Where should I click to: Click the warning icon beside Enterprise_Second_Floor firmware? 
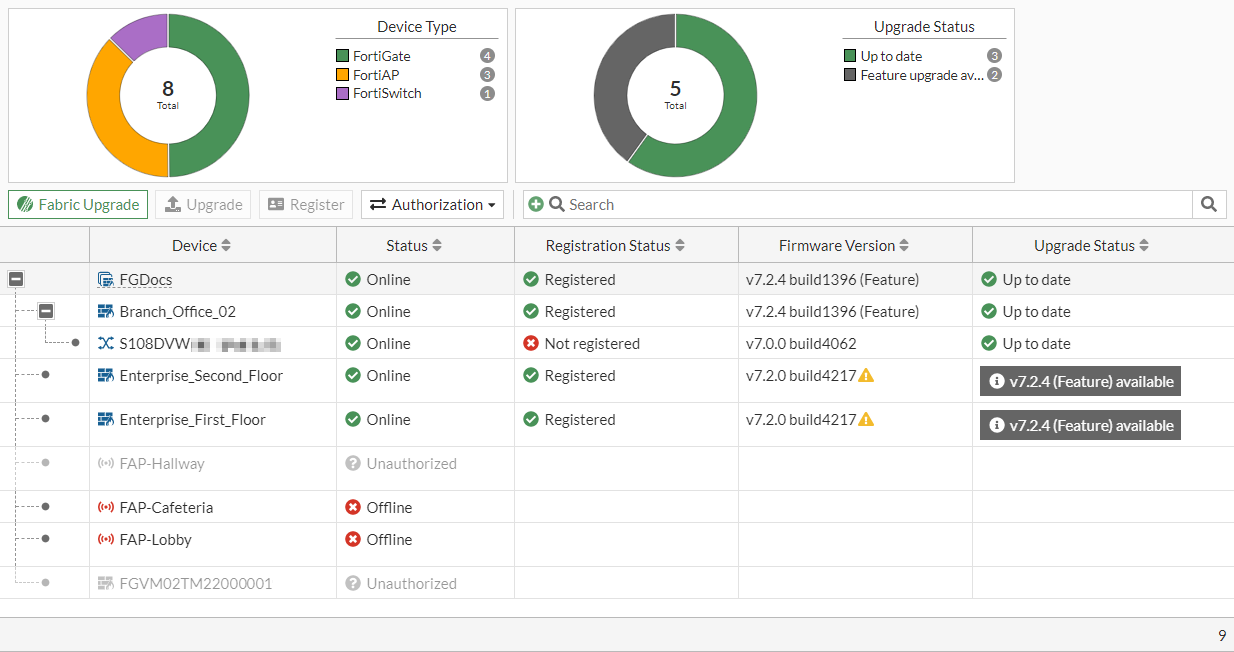pyautogui.click(x=866, y=376)
